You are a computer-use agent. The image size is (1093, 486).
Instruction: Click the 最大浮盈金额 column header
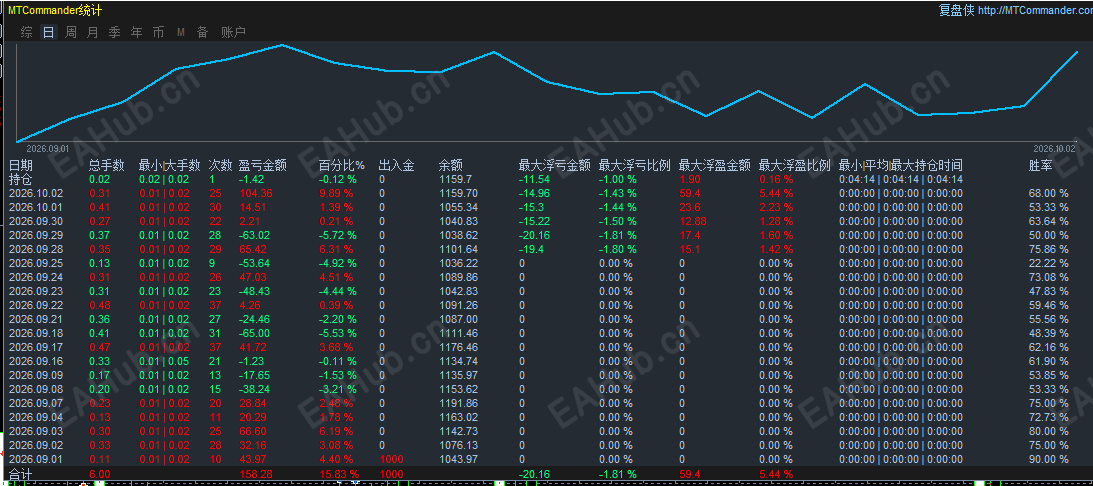point(714,165)
